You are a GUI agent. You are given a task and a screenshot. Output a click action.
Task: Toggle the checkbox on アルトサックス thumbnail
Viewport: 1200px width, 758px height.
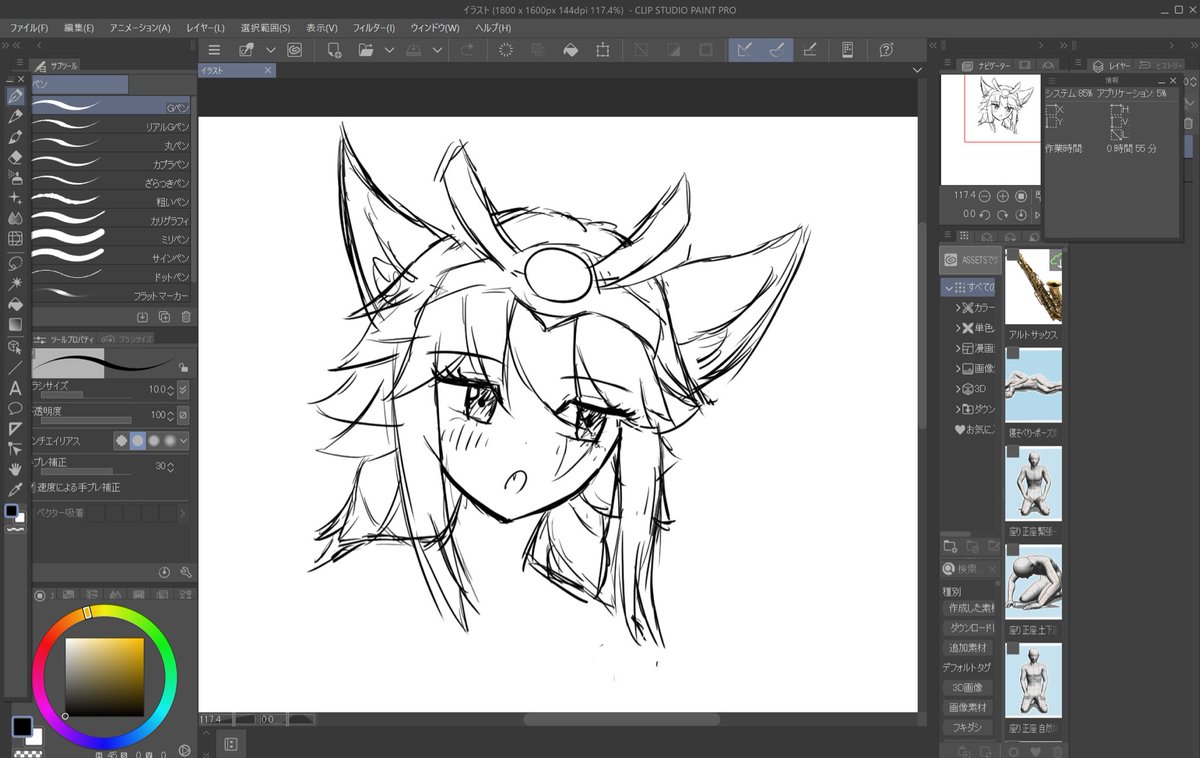pos(1013,255)
